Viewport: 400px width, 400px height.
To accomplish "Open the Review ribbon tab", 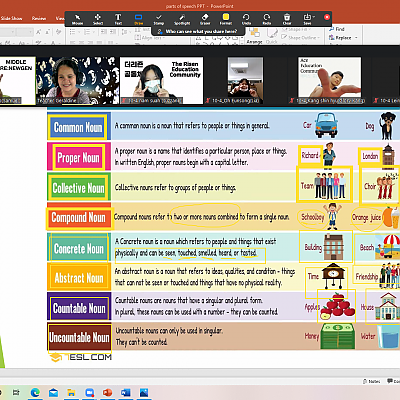I will pyautogui.click(x=39, y=18).
